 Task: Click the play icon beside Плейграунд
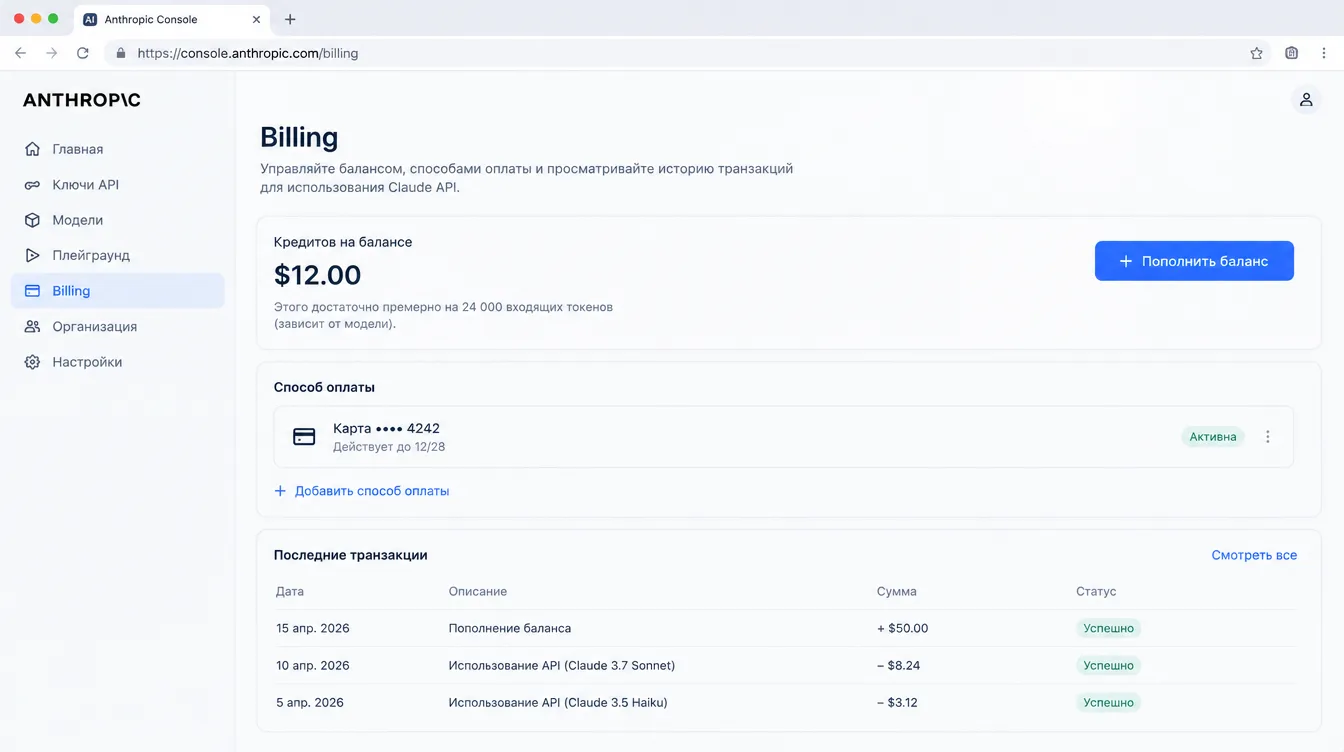pyautogui.click(x=32, y=255)
